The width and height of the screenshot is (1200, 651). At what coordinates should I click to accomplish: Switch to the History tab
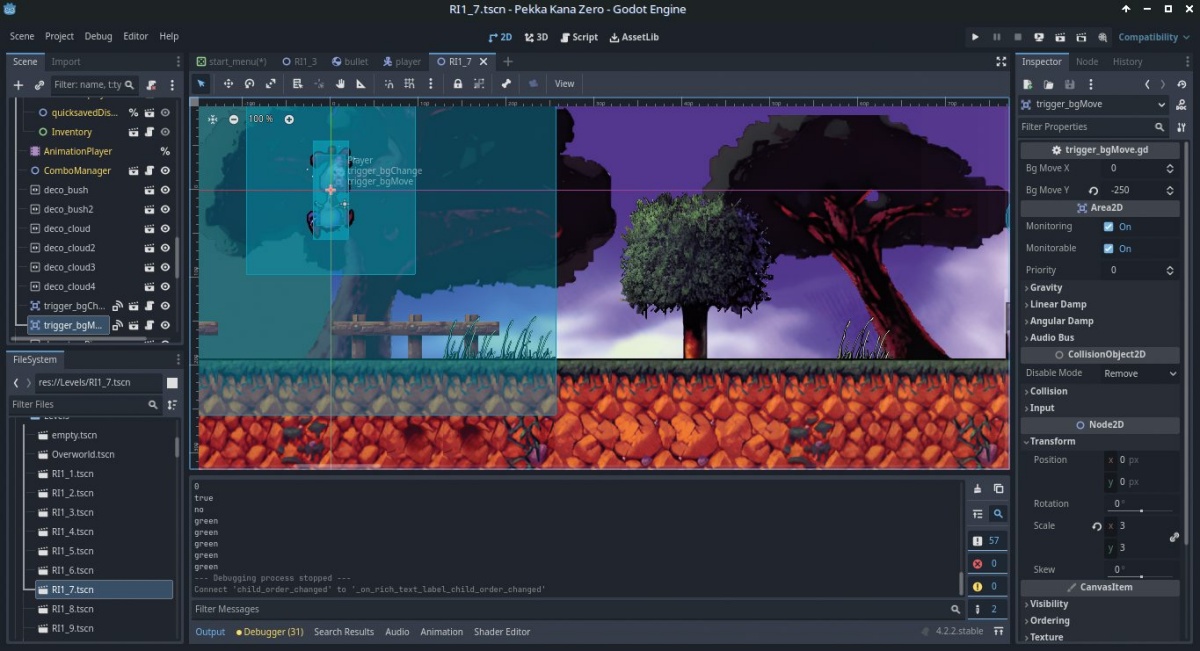(x=1127, y=62)
